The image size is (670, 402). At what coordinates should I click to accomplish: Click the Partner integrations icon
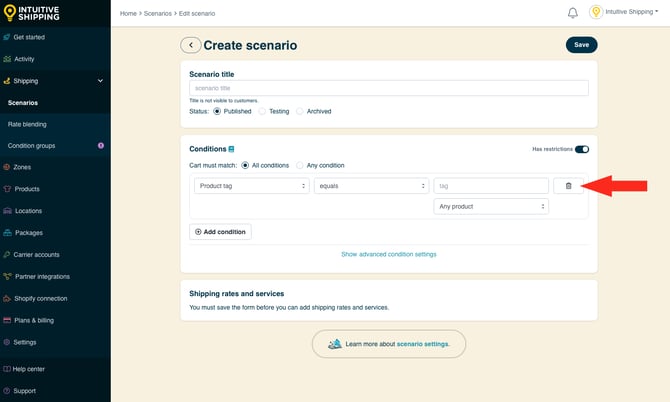(7, 276)
